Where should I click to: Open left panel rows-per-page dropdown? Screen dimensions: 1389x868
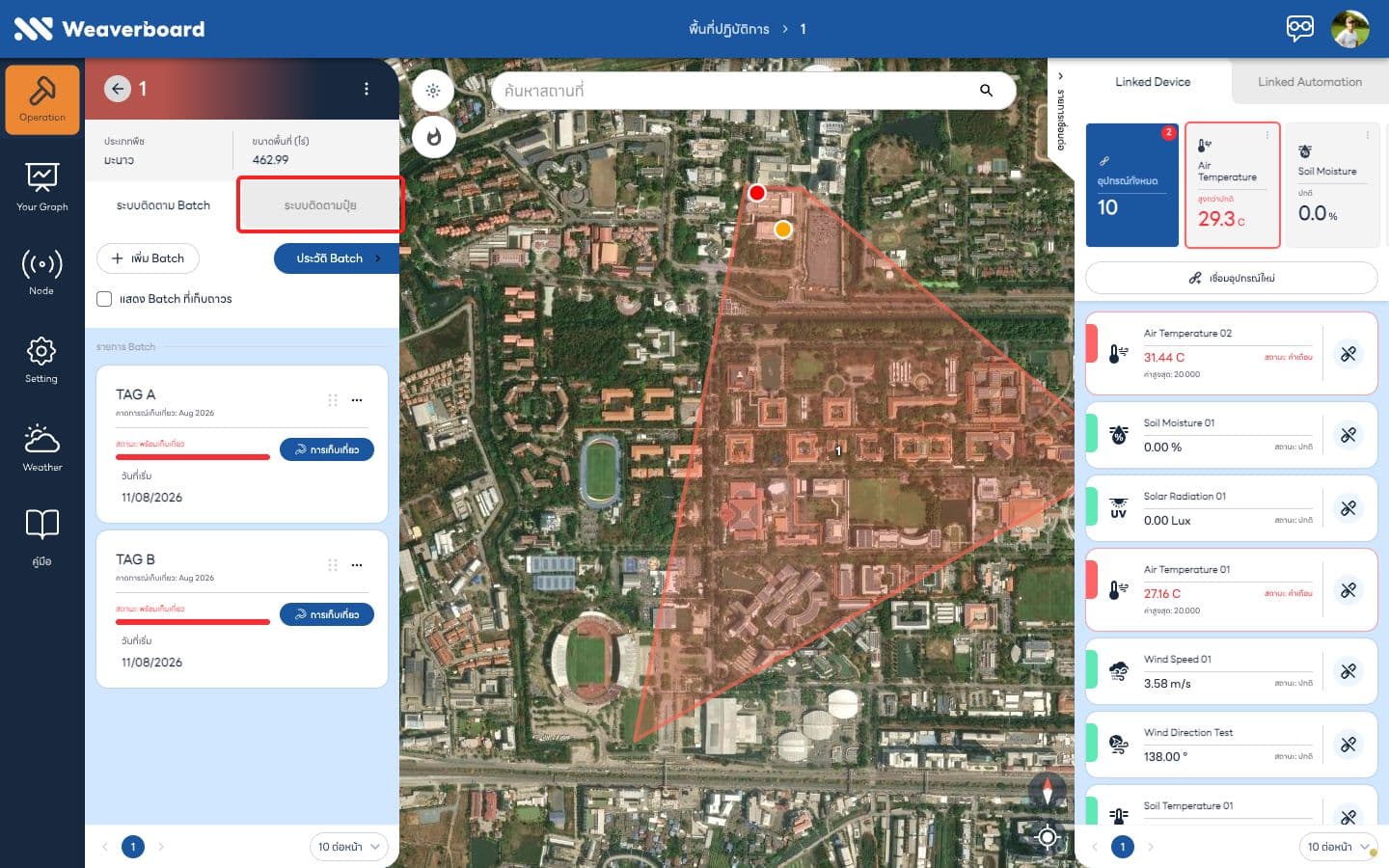click(x=348, y=847)
